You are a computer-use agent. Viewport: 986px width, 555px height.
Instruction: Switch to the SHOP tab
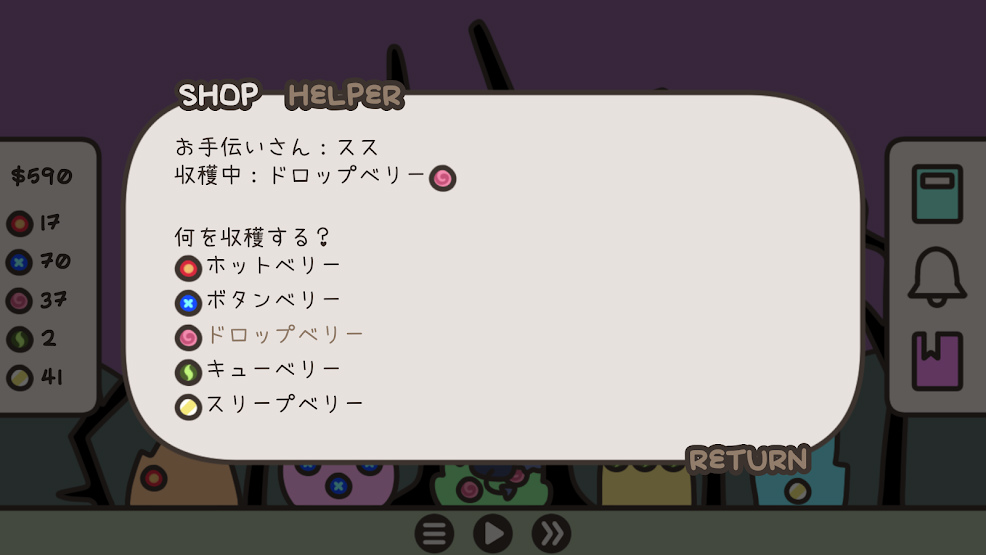[x=218, y=96]
